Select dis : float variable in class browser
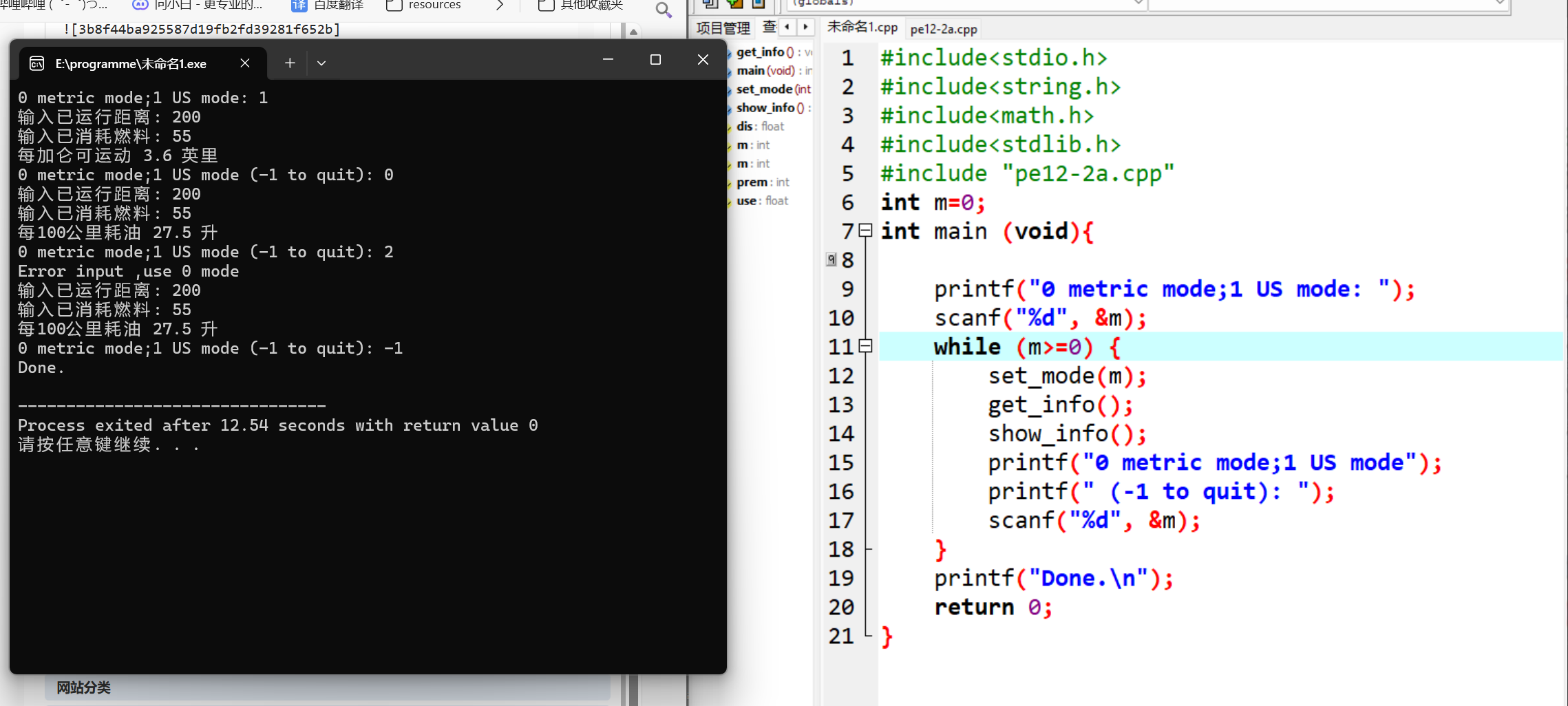 coord(760,127)
